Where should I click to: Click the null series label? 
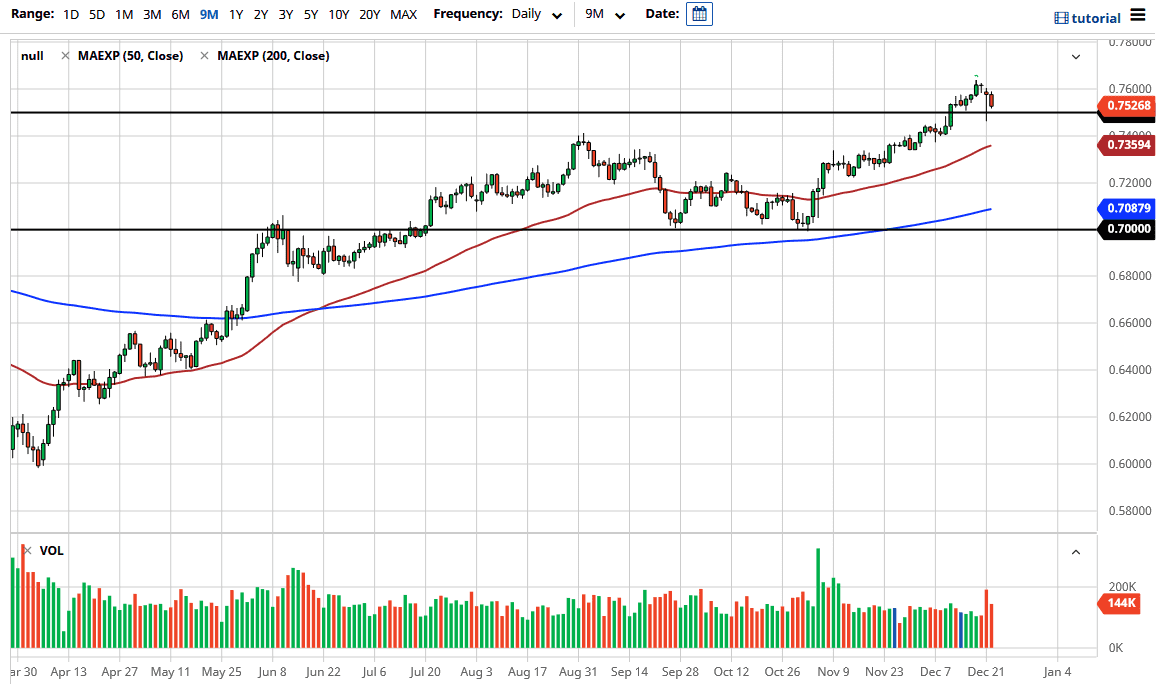(x=31, y=56)
